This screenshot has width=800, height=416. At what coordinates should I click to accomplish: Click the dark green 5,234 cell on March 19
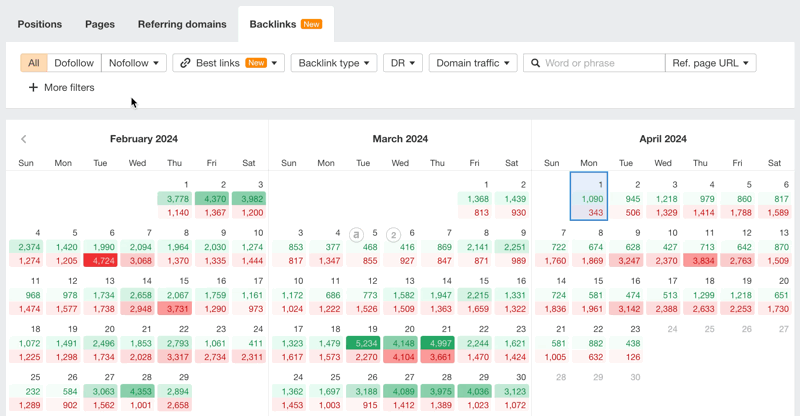[x=363, y=343]
